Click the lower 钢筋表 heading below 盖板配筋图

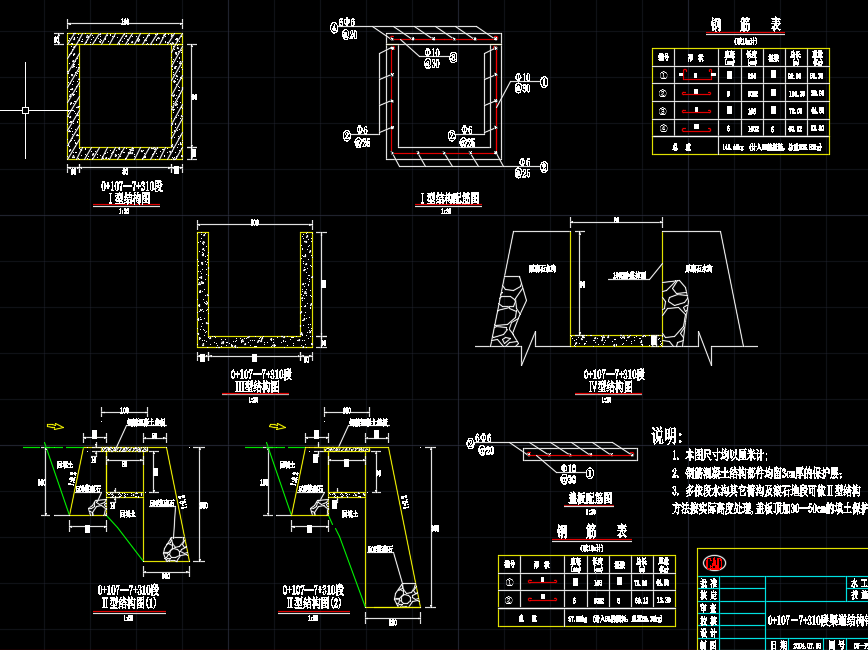592,532
